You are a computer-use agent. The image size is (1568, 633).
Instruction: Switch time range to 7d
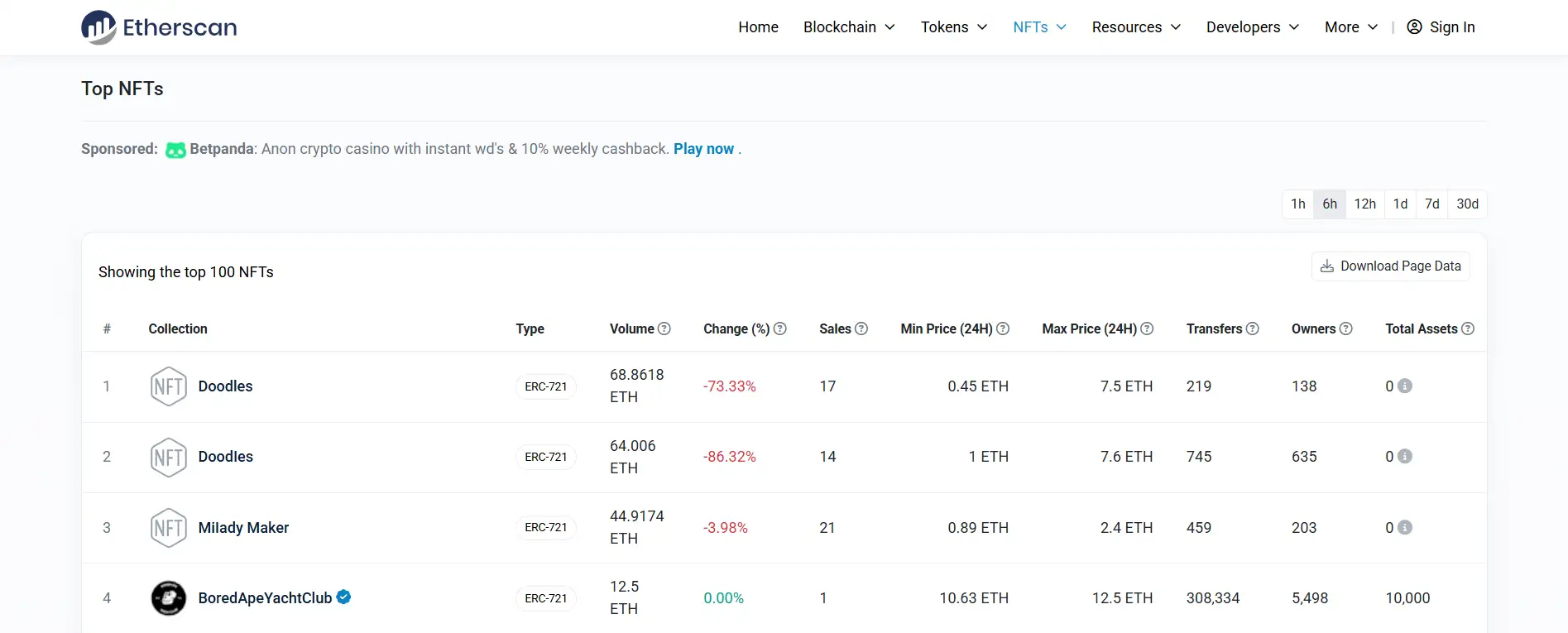click(x=1431, y=204)
